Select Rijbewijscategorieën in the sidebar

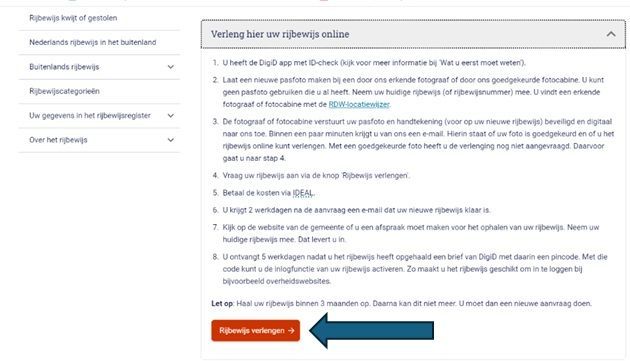(64, 91)
